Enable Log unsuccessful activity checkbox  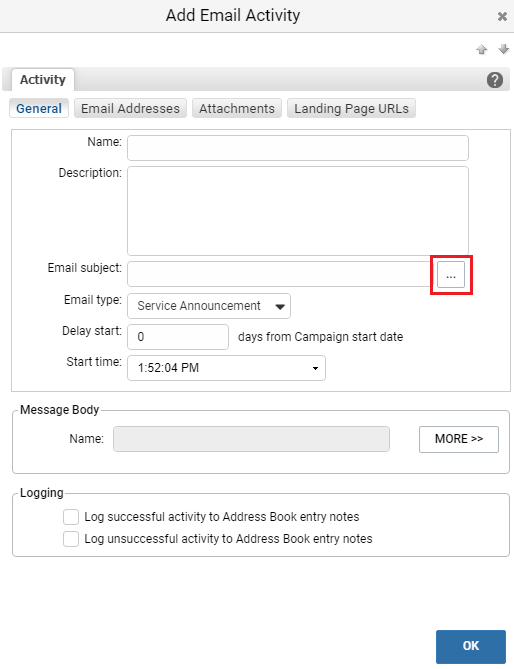coord(71,539)
